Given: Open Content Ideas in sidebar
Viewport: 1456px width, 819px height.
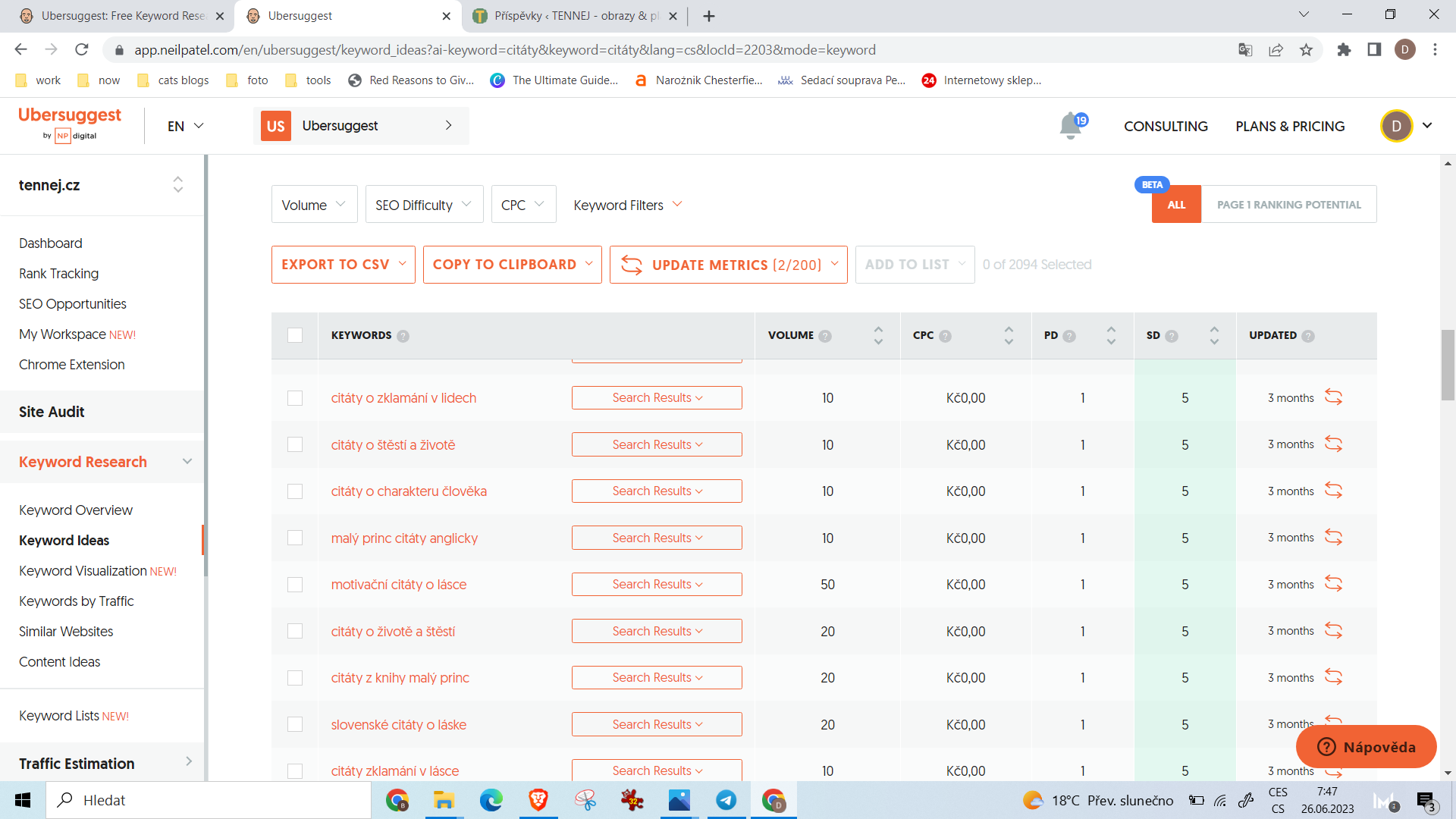Looking at the screenshot, I should pos(59,662).
